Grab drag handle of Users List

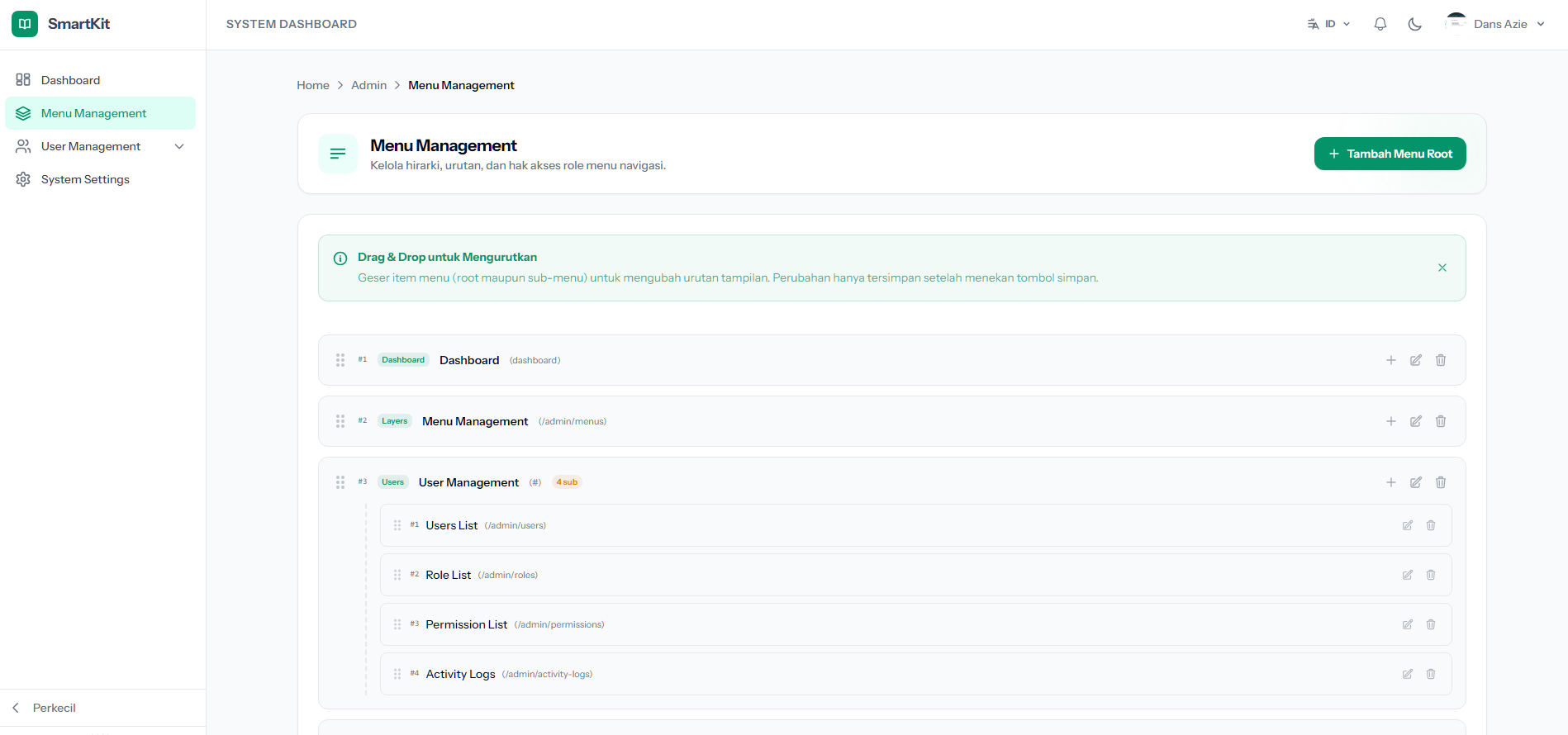tap(397, 525)
